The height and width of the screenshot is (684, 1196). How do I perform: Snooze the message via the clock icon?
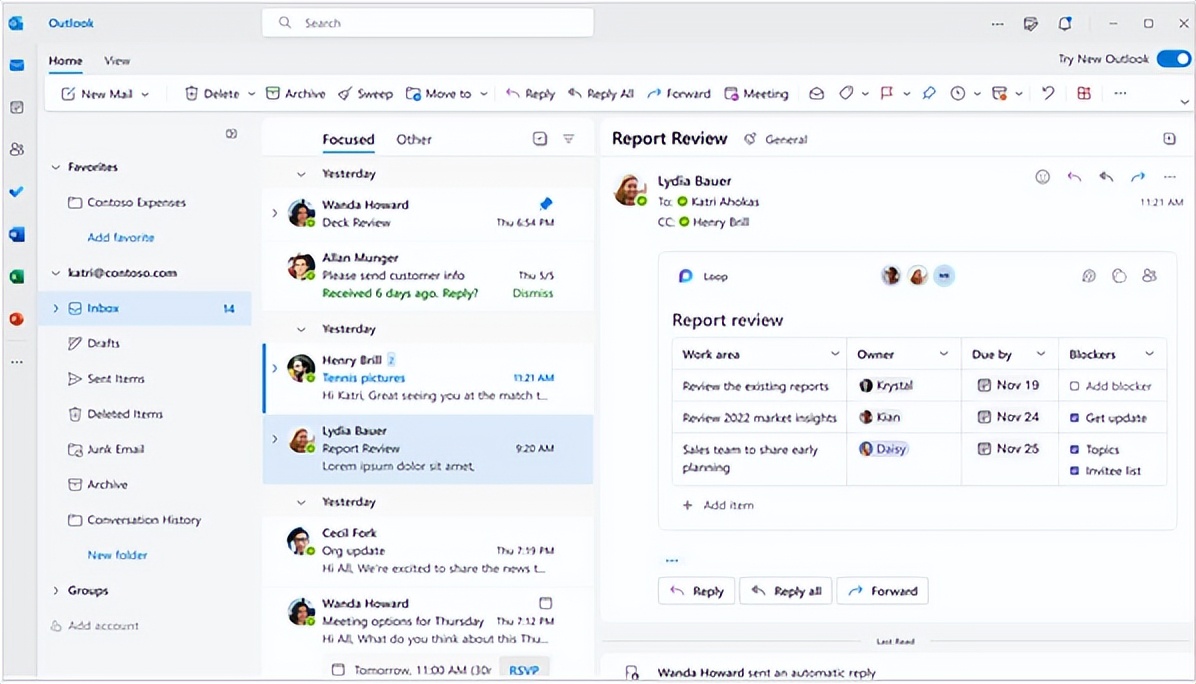960,92
